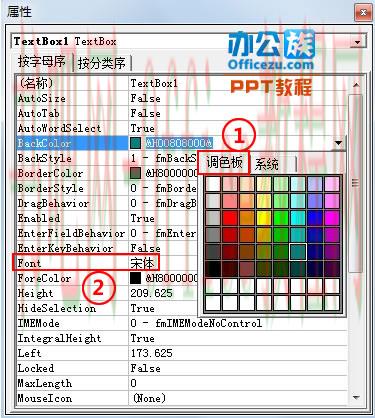
Task: Select the BackStyle property
Action: (x=72, y=158)
